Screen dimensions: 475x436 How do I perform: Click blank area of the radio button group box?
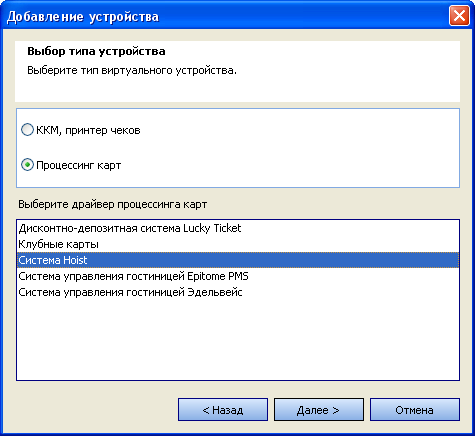pos(300,148)
